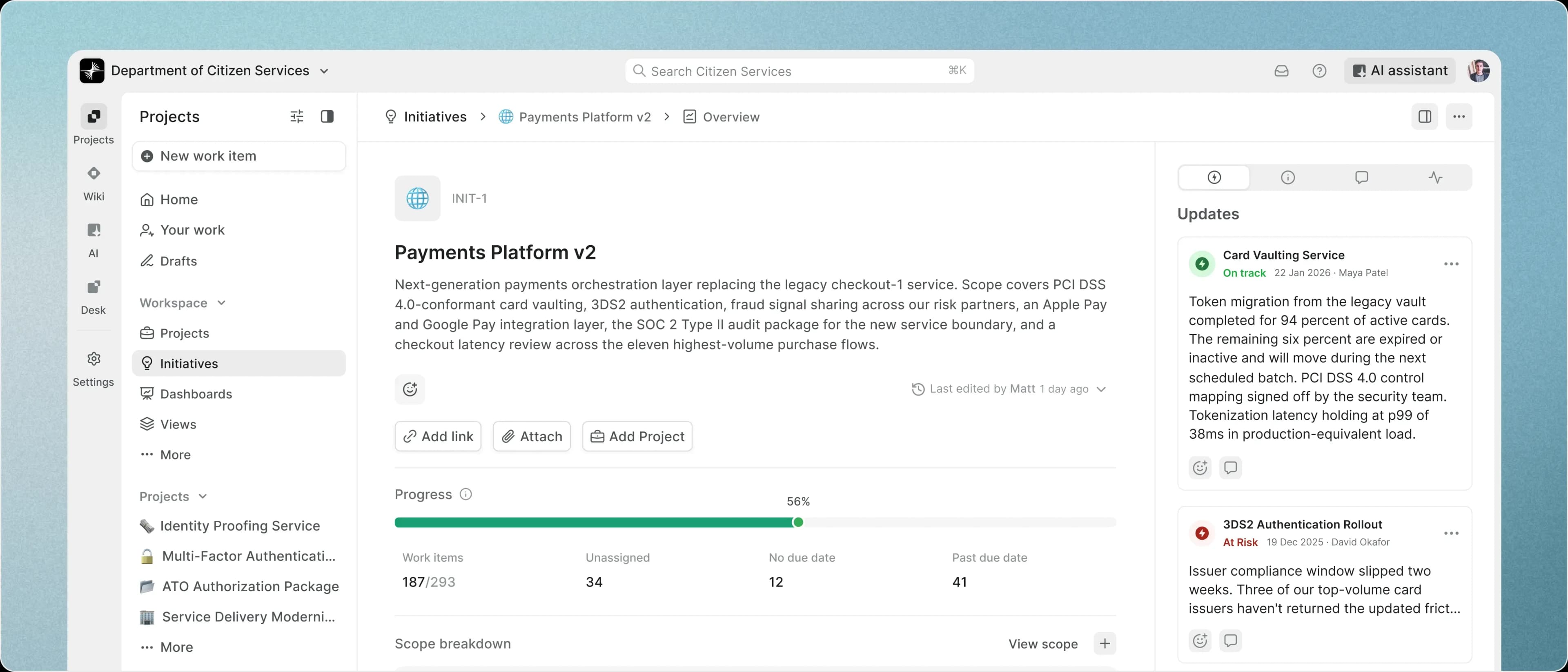Open Dashboards in the sidebar
Image resolution: width=1568 pixels, height=672 pixels.
238,394
